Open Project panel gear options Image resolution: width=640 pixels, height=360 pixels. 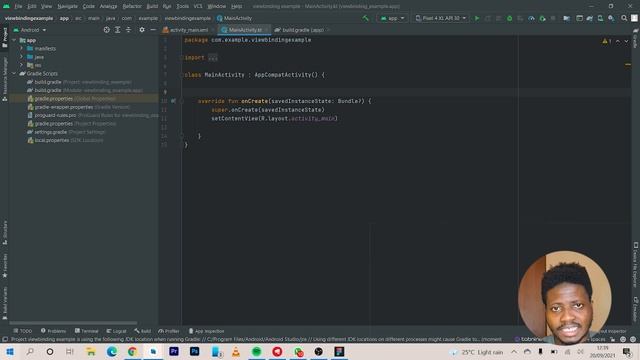click(142, 30)
